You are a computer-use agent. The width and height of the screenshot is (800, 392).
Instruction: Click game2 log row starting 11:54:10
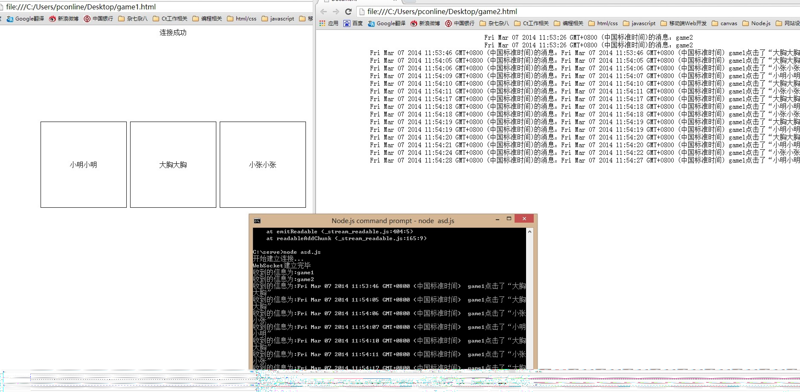[585, 83]
